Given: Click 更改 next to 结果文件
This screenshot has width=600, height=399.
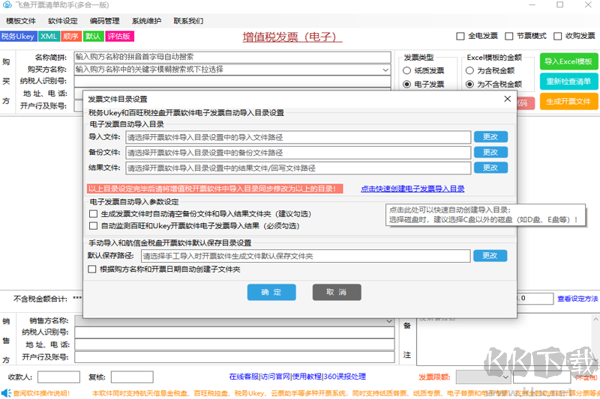Looking at the screenshot, I should click(x=491, y=168).
